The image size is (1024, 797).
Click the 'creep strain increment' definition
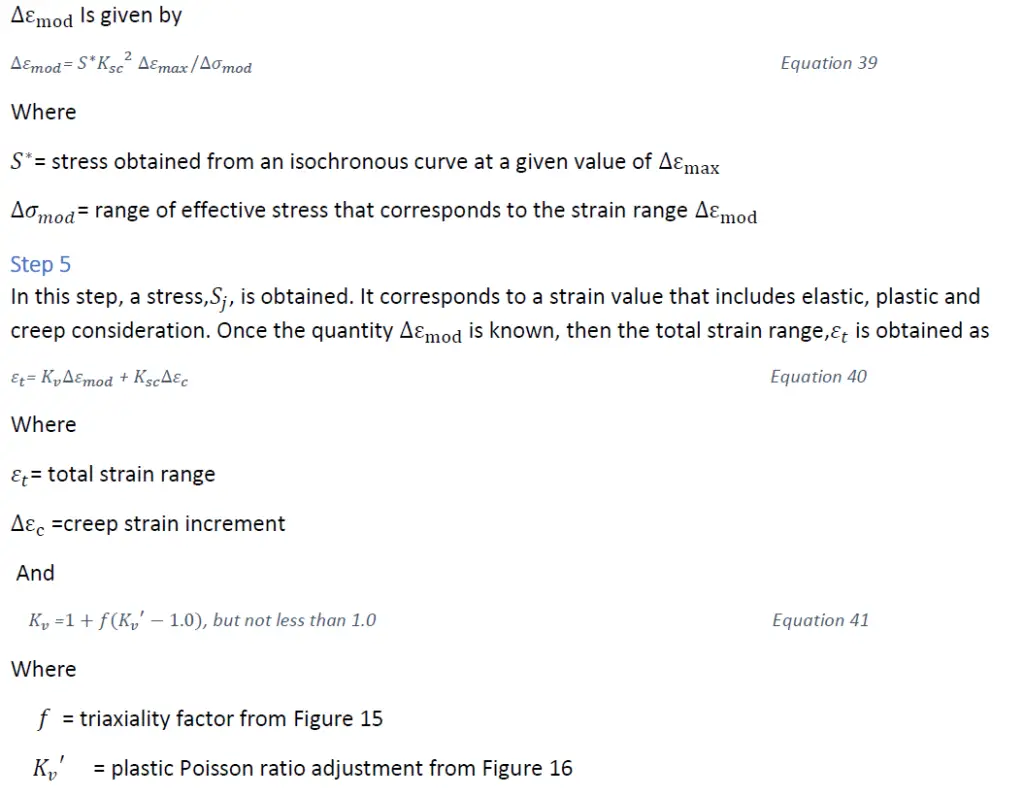coord(148,525)
